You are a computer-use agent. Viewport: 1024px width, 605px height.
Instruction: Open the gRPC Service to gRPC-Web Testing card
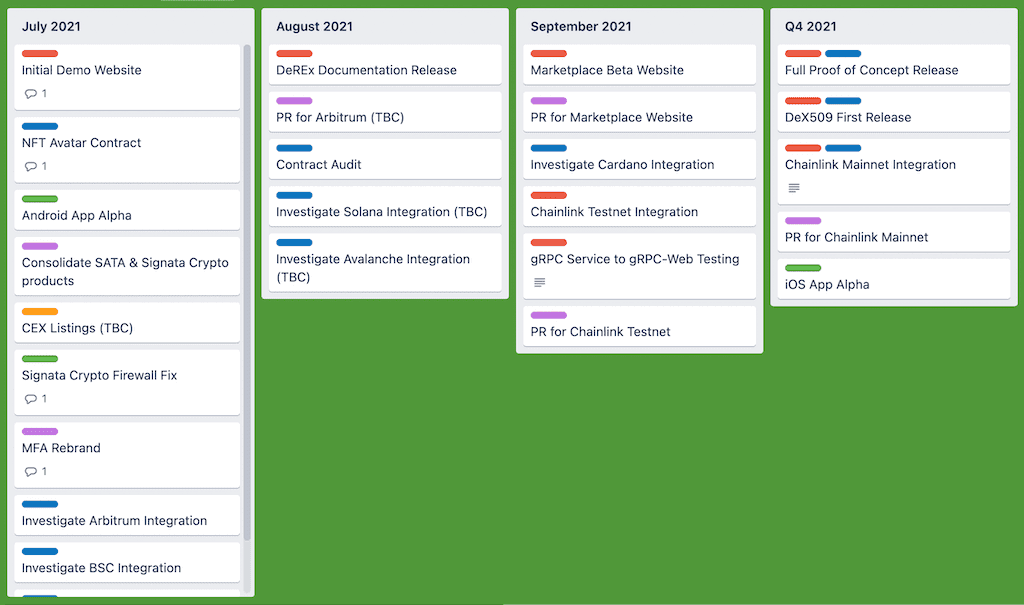point(639,266)
